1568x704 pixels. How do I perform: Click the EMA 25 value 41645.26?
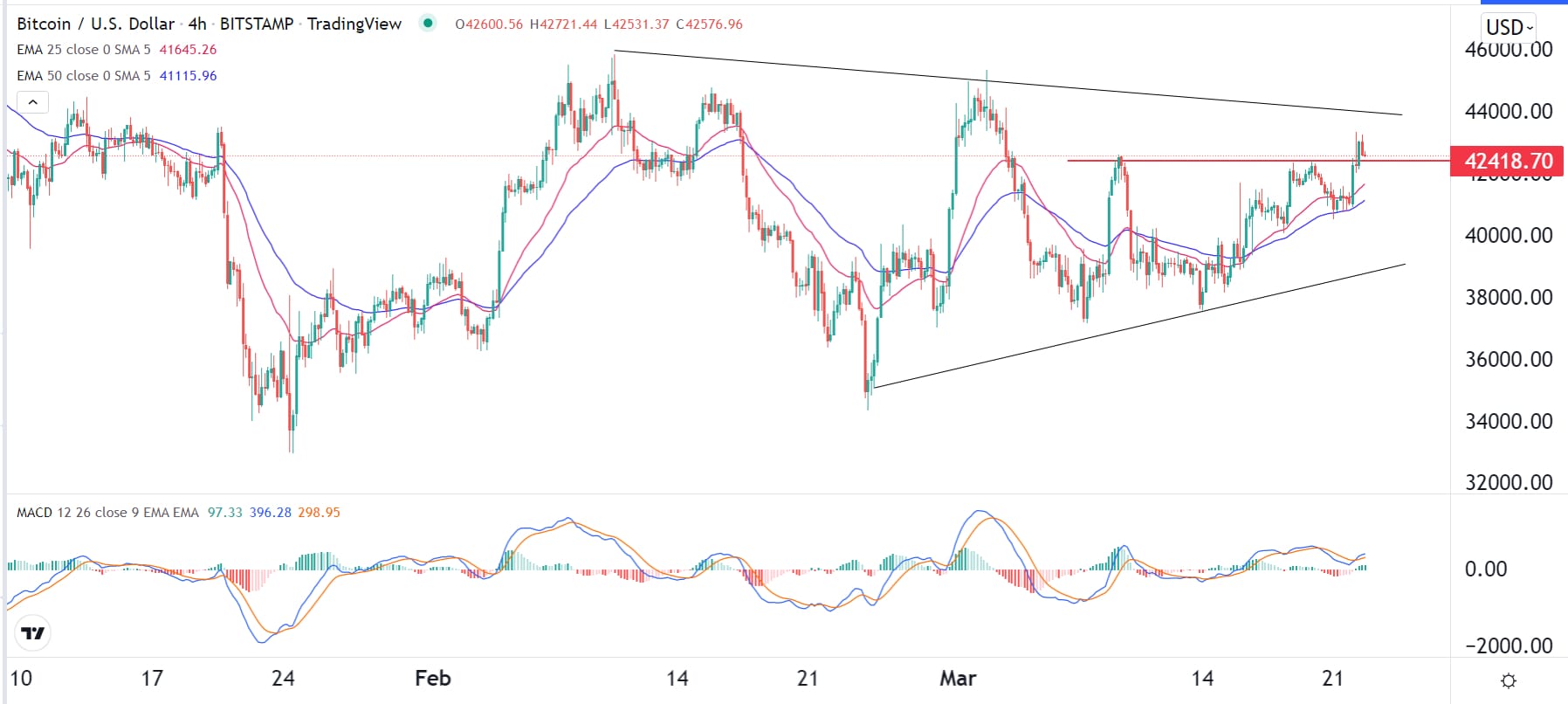tap(188, 50)
